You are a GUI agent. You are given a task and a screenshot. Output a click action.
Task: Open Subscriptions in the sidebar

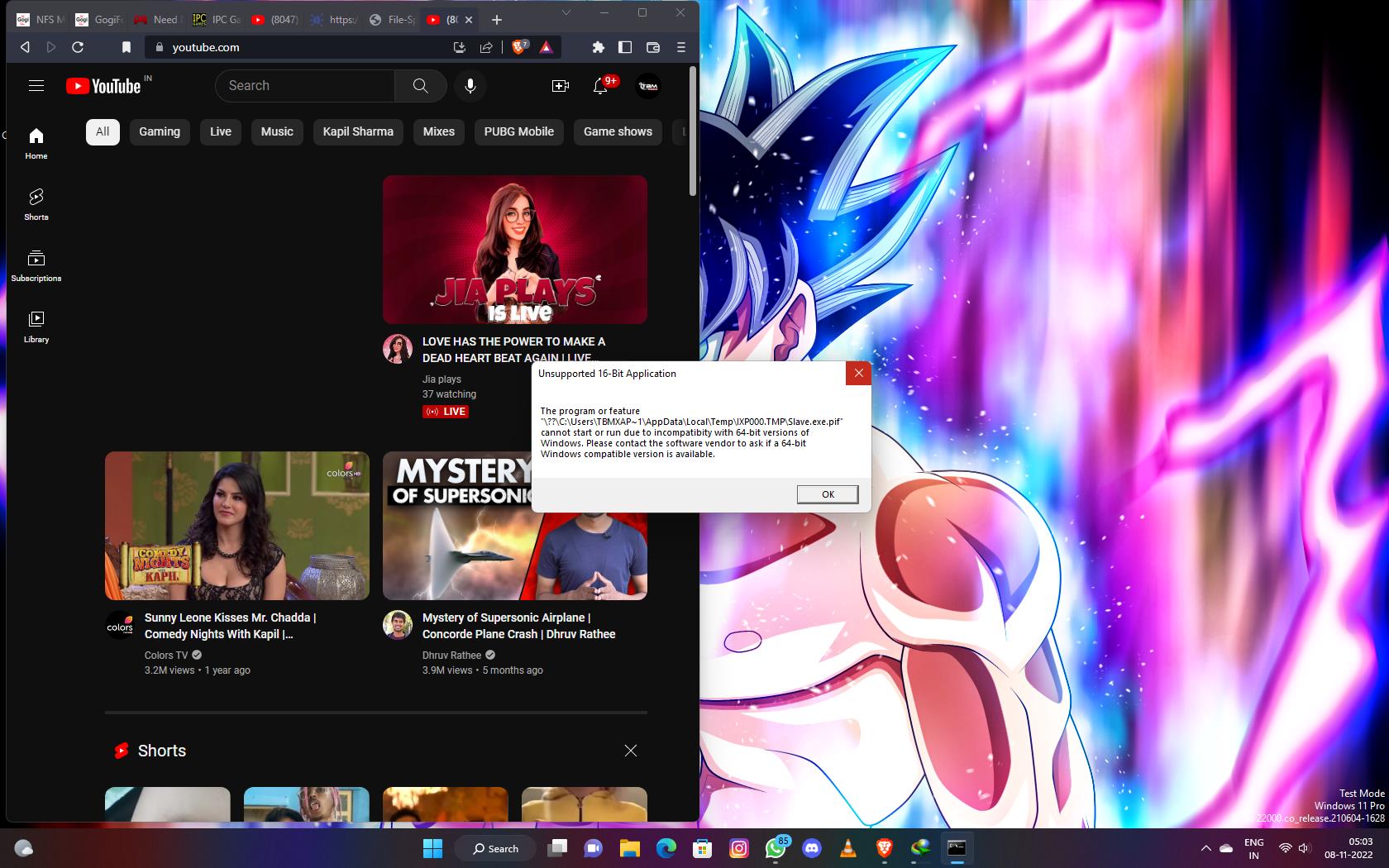(36, 265)
